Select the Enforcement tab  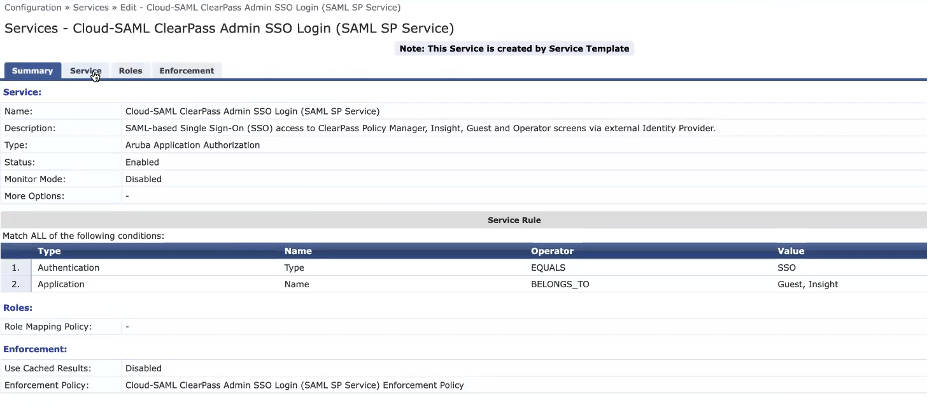pos(186,71)
